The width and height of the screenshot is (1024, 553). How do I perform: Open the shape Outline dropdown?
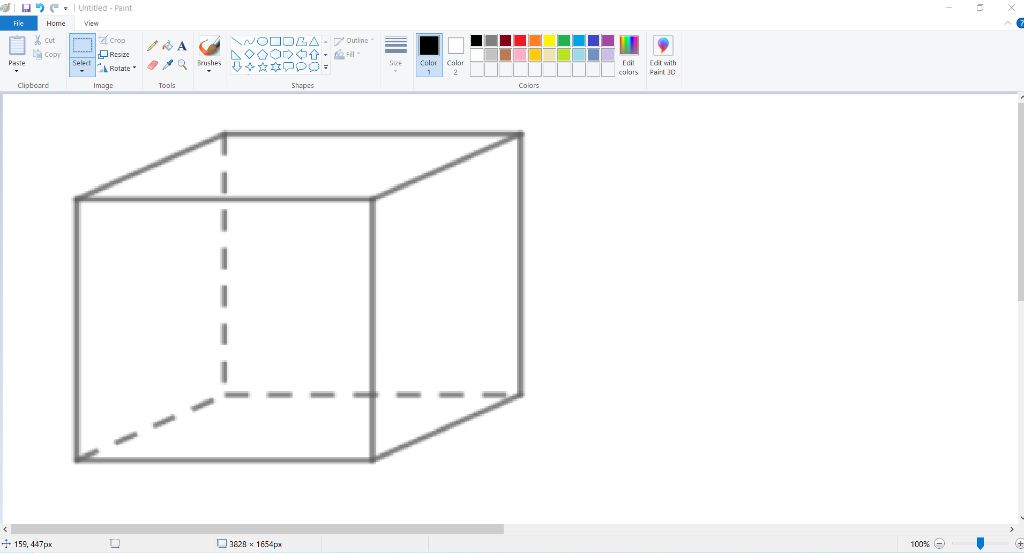pos(353,40)
